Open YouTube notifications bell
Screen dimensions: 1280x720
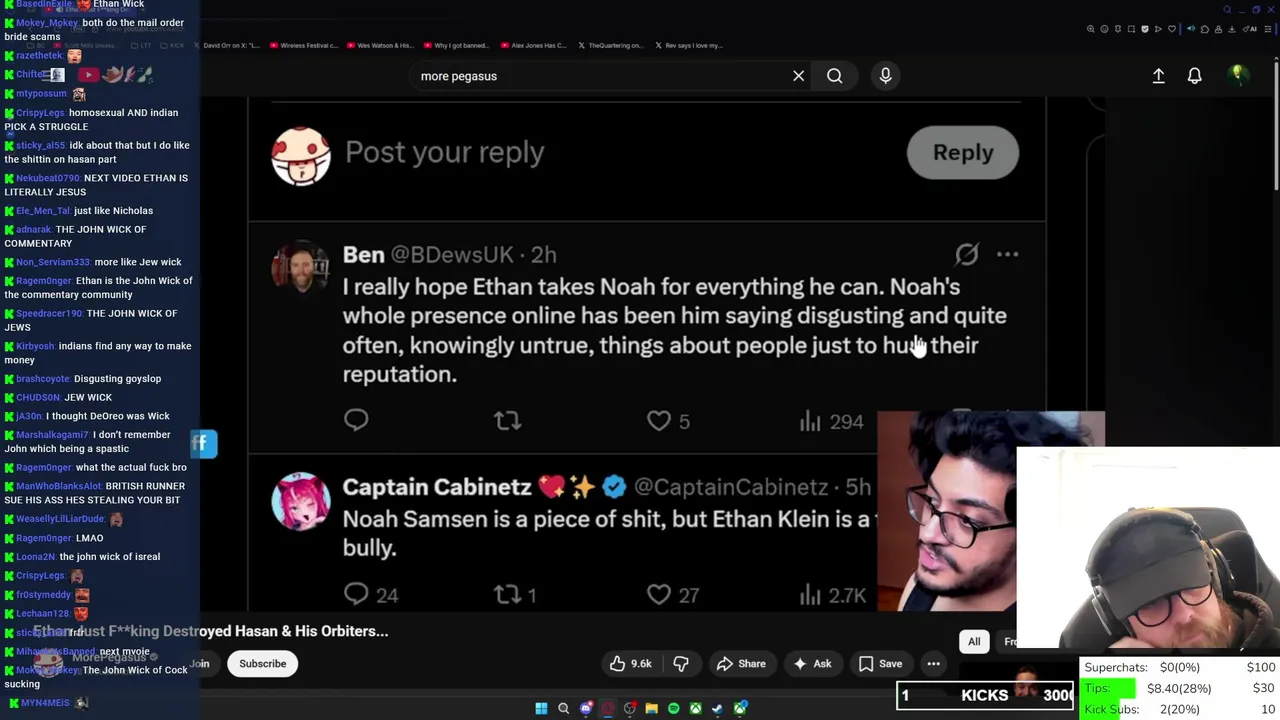tap(1194, 76)
